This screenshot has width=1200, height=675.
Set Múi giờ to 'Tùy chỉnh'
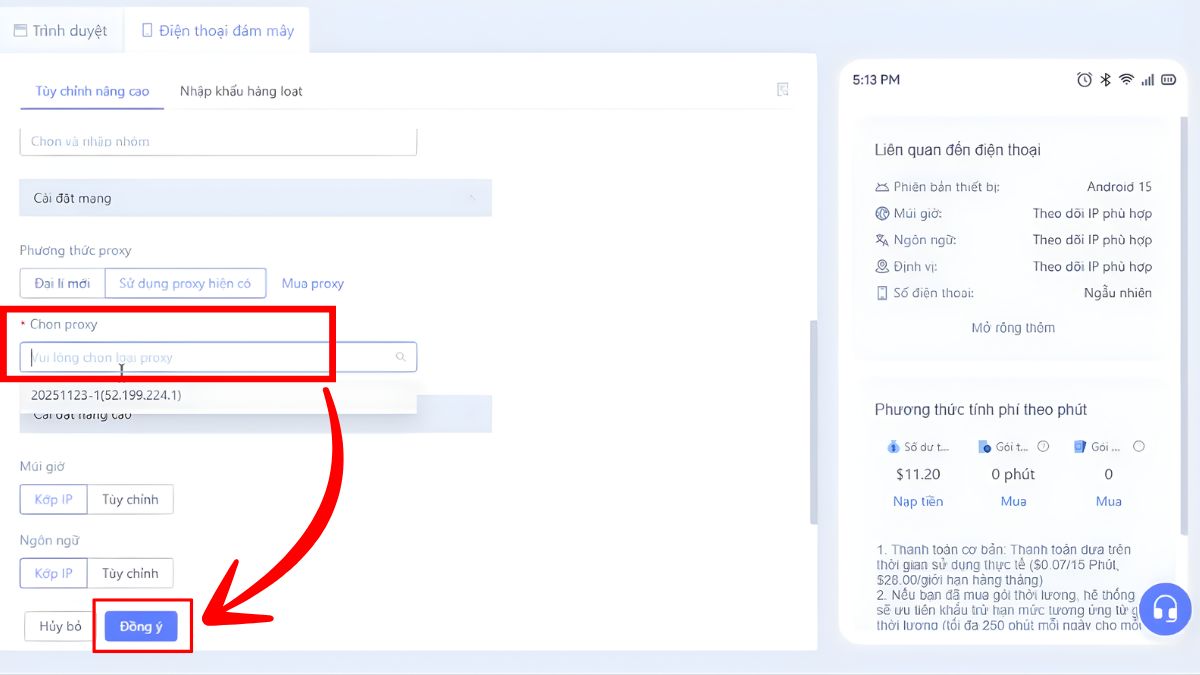click(x=130, y=499)
